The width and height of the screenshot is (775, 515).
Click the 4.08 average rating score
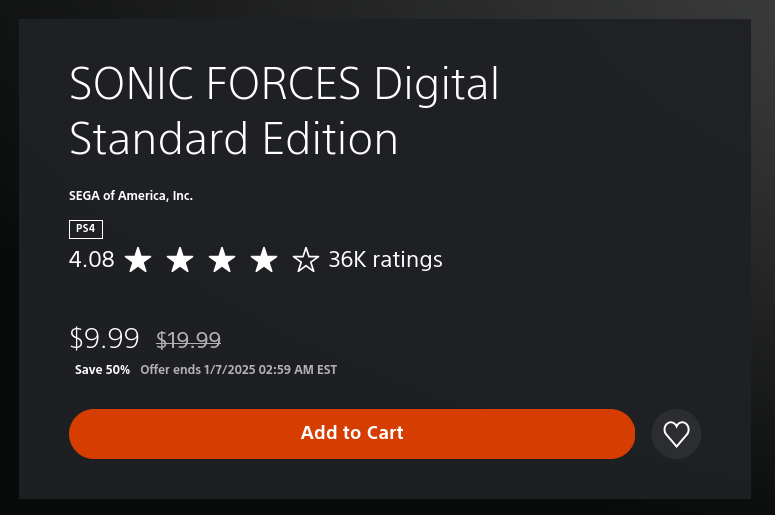pyautogui.click(x=91, y=261)
